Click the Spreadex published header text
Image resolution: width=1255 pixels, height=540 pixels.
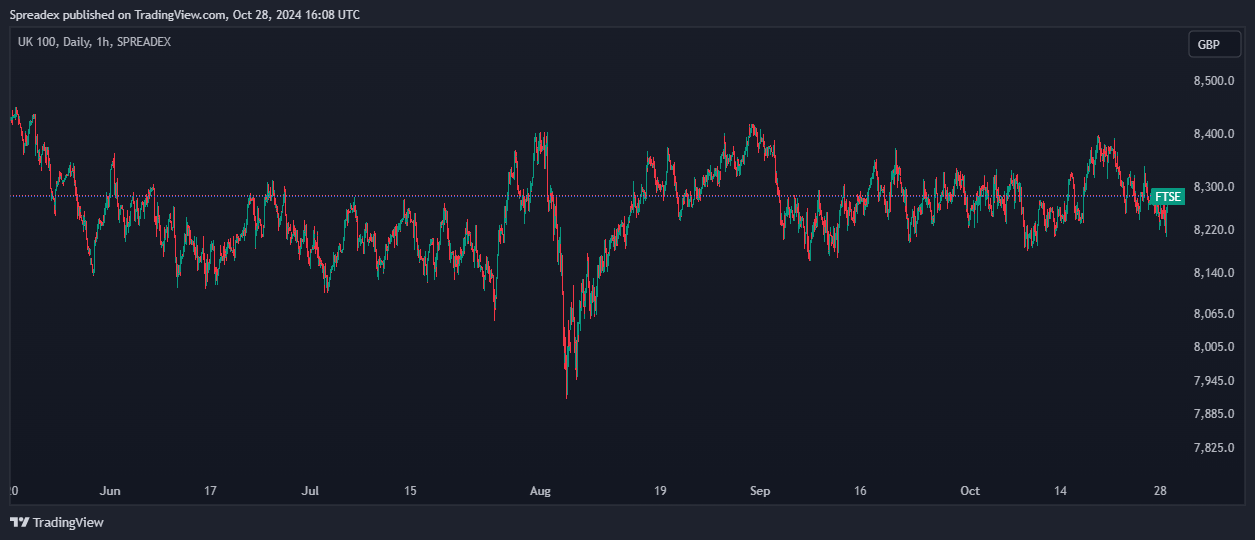pyautogui.click(x=185, y=15)
